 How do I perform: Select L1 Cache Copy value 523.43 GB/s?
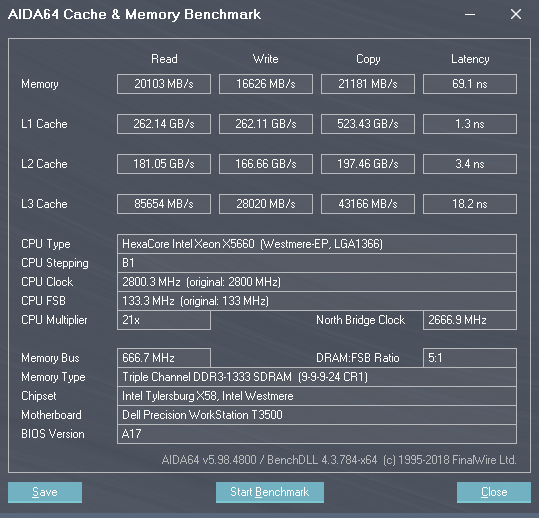pos(368,124)
